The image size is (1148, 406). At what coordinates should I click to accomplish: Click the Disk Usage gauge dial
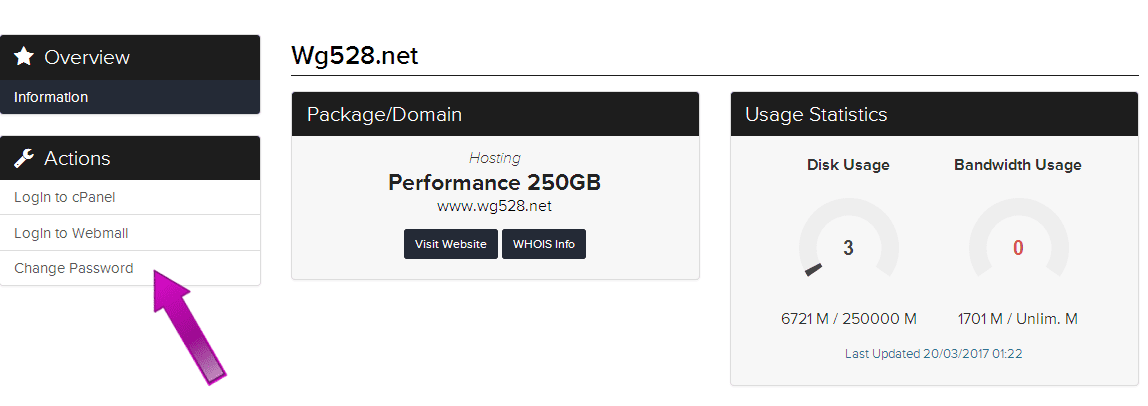(x=848, y=247)
